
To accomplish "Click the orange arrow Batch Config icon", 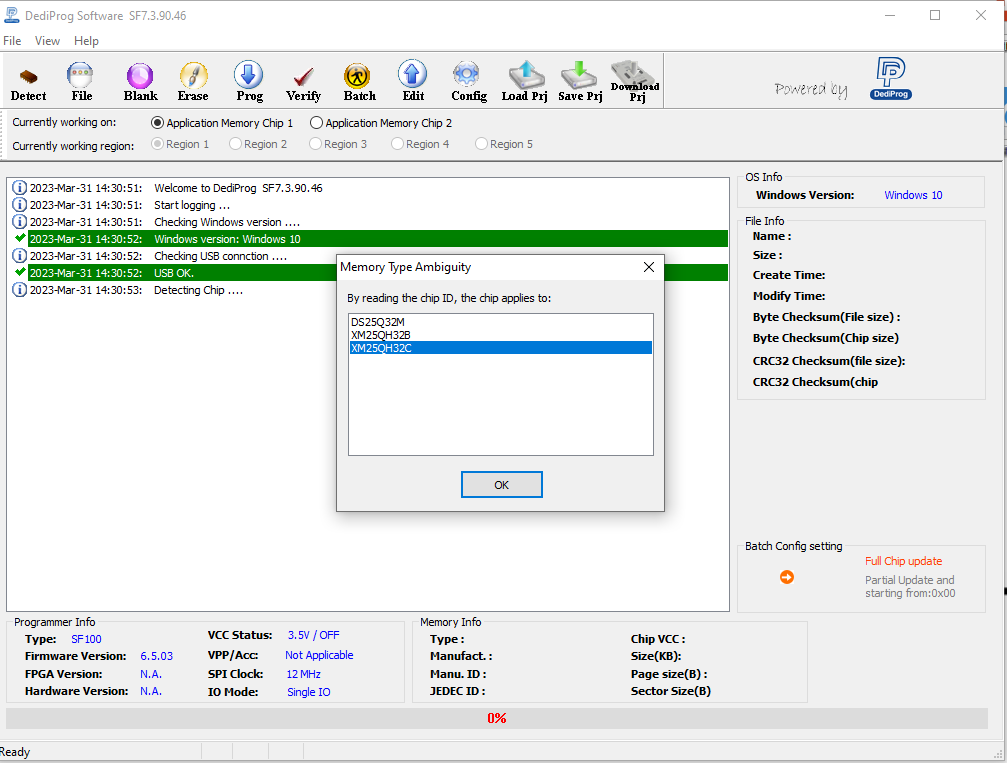I will click(x=787, y=577).
